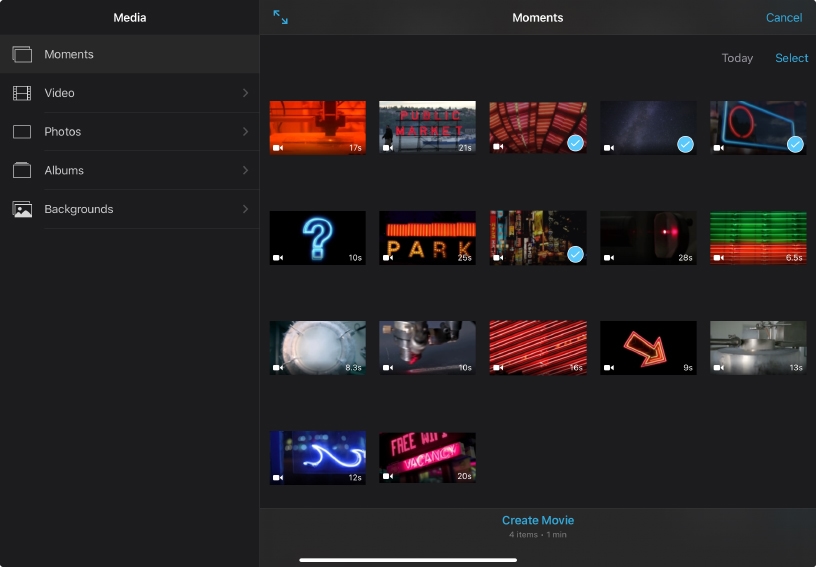The image size is (816, 567).
Task: Open Albums in the Media sidebar
Action: pyautogui.click(x=64, y=170)
